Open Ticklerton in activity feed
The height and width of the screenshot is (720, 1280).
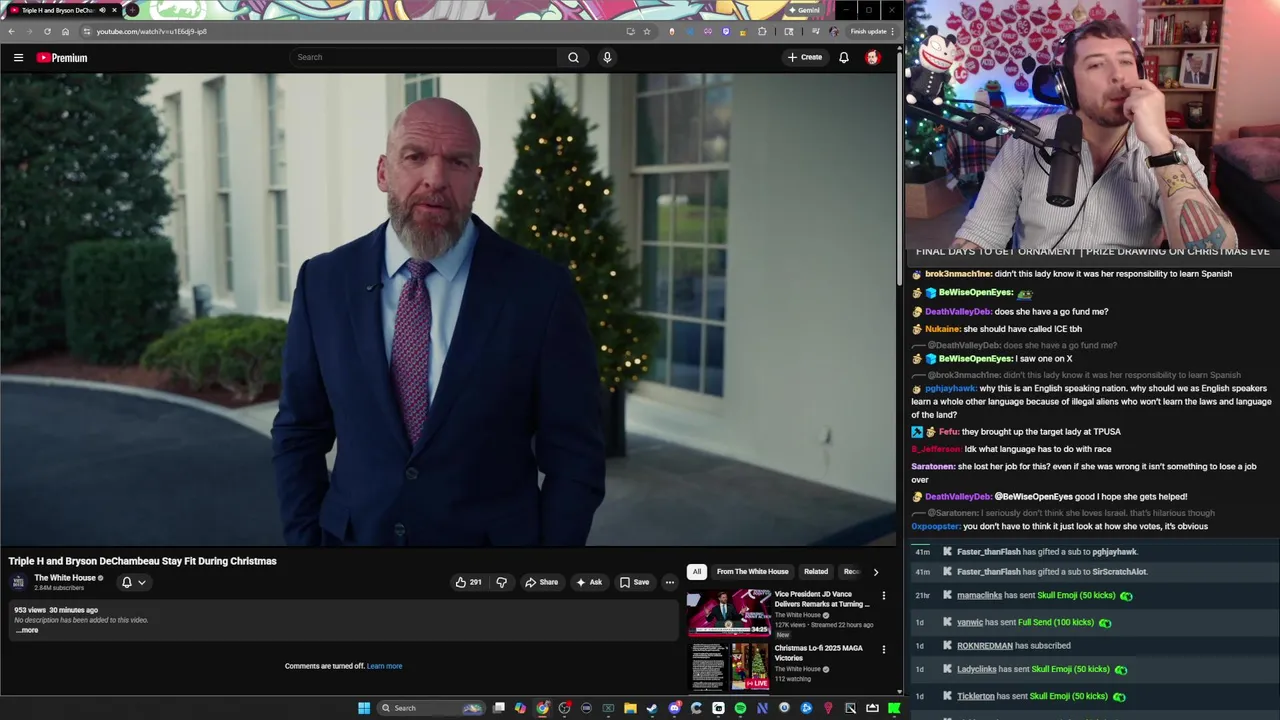976,696
